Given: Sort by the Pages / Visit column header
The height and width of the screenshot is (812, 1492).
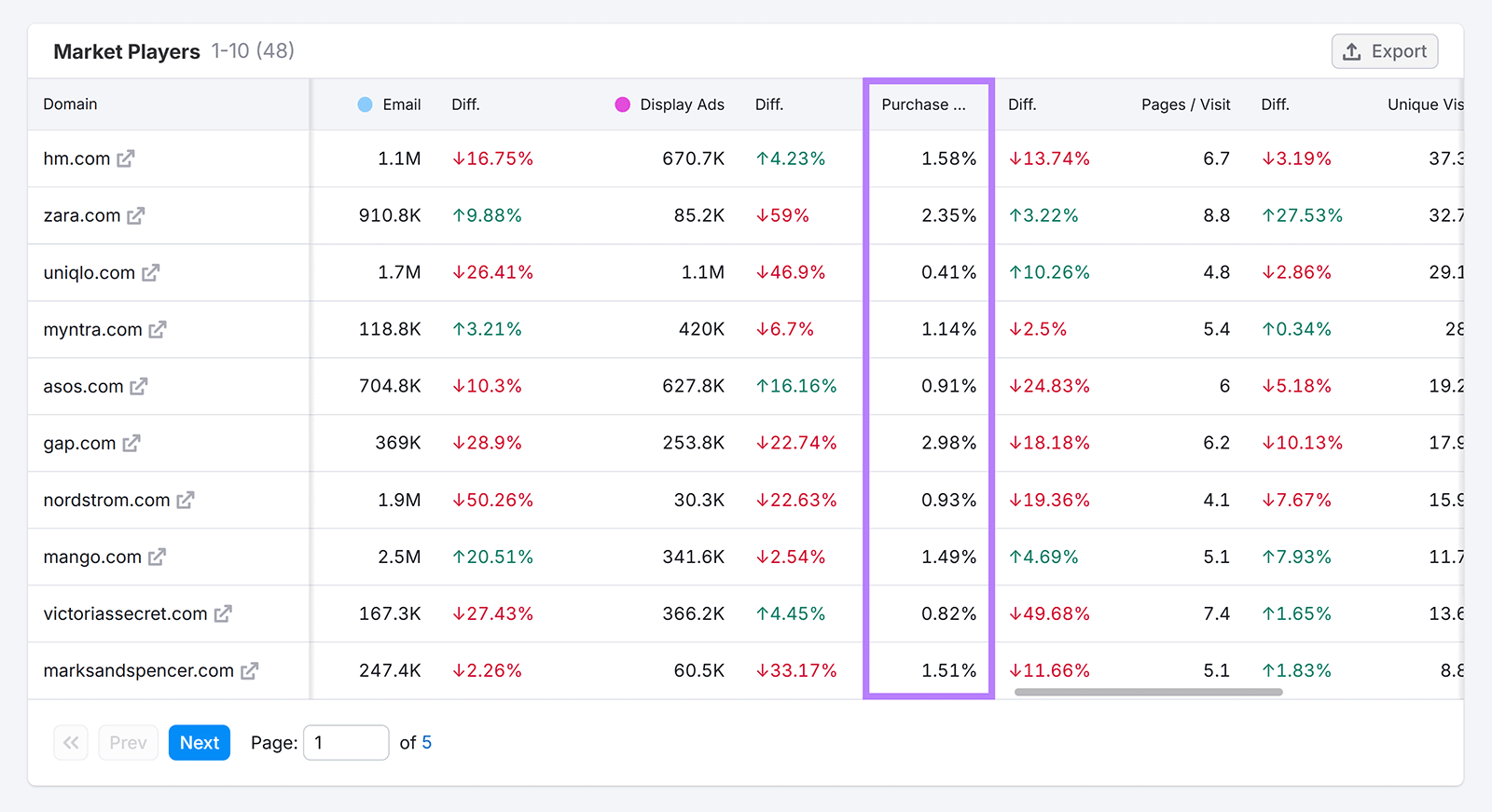Looking at the screenshot, I should [1186, 104].
